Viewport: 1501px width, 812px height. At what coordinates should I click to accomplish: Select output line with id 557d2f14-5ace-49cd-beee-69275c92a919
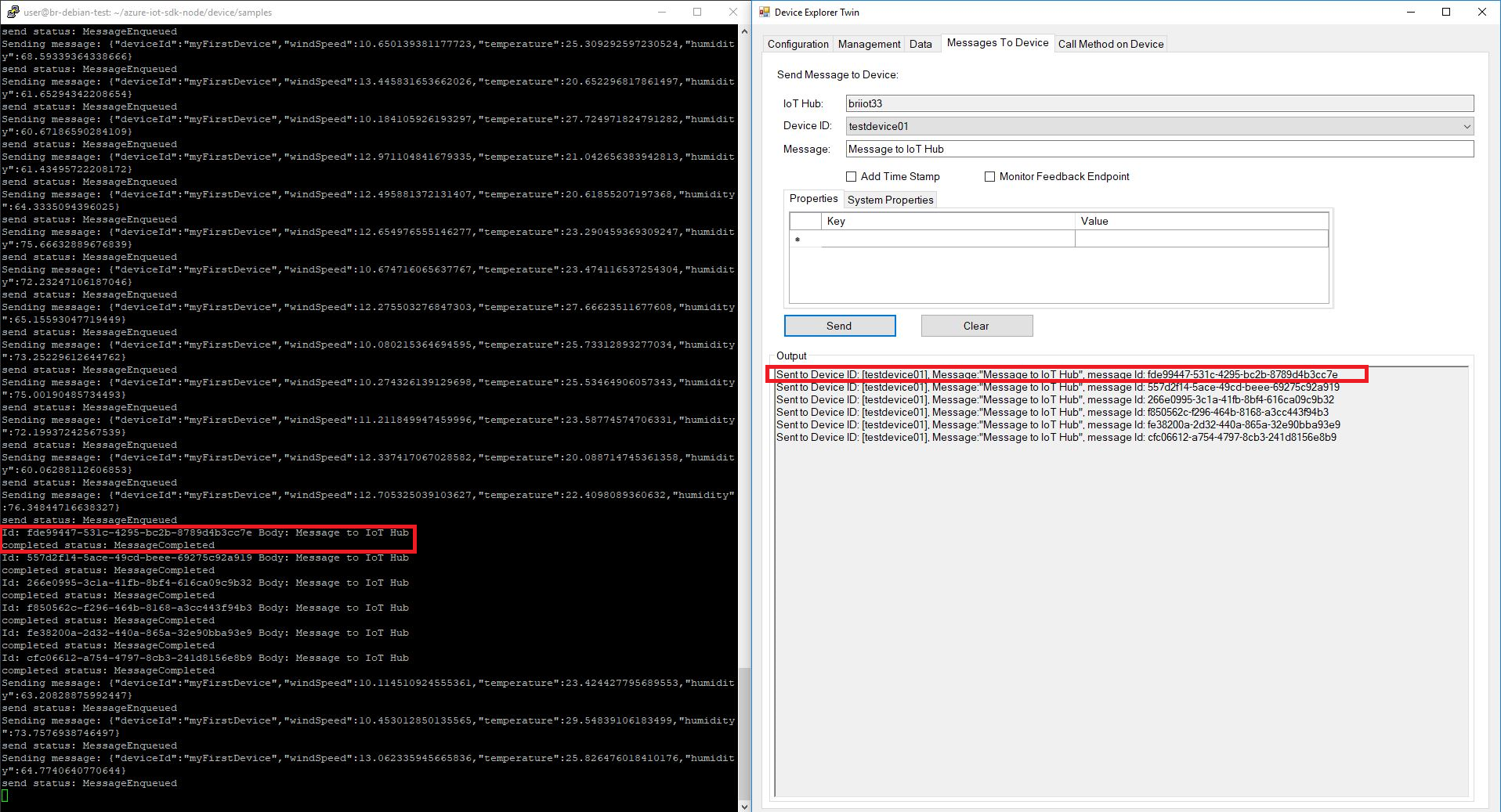point(1058,387)
